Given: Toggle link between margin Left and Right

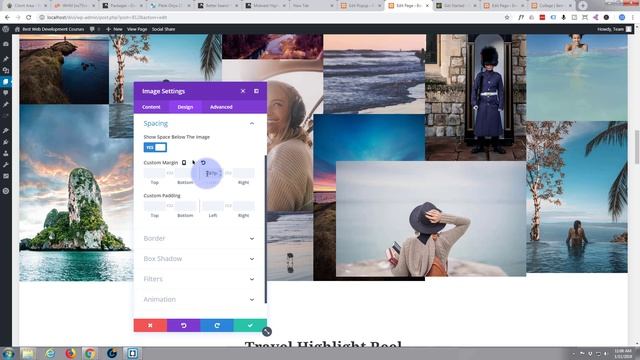Looking at the screenshot, I should tap(228, 173).
